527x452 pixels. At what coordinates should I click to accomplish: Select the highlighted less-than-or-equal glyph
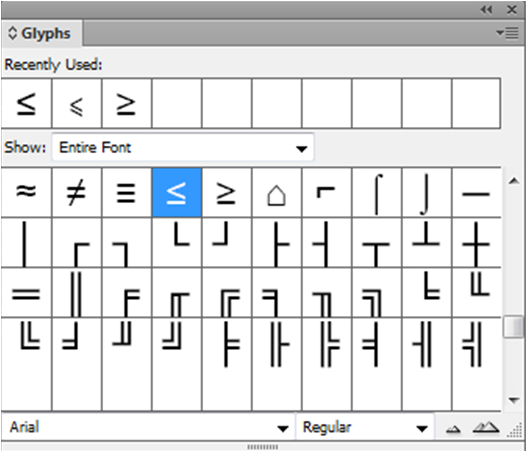(x=177, y=193)
